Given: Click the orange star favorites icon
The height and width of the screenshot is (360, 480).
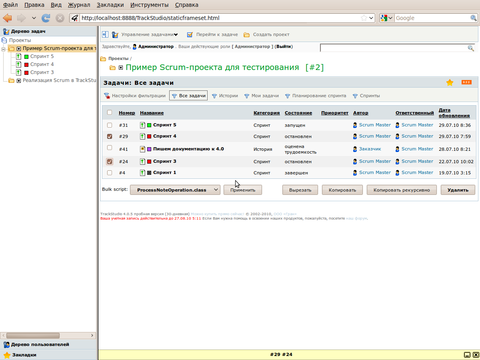Looking at the screenshot, I should pos(450,82).
